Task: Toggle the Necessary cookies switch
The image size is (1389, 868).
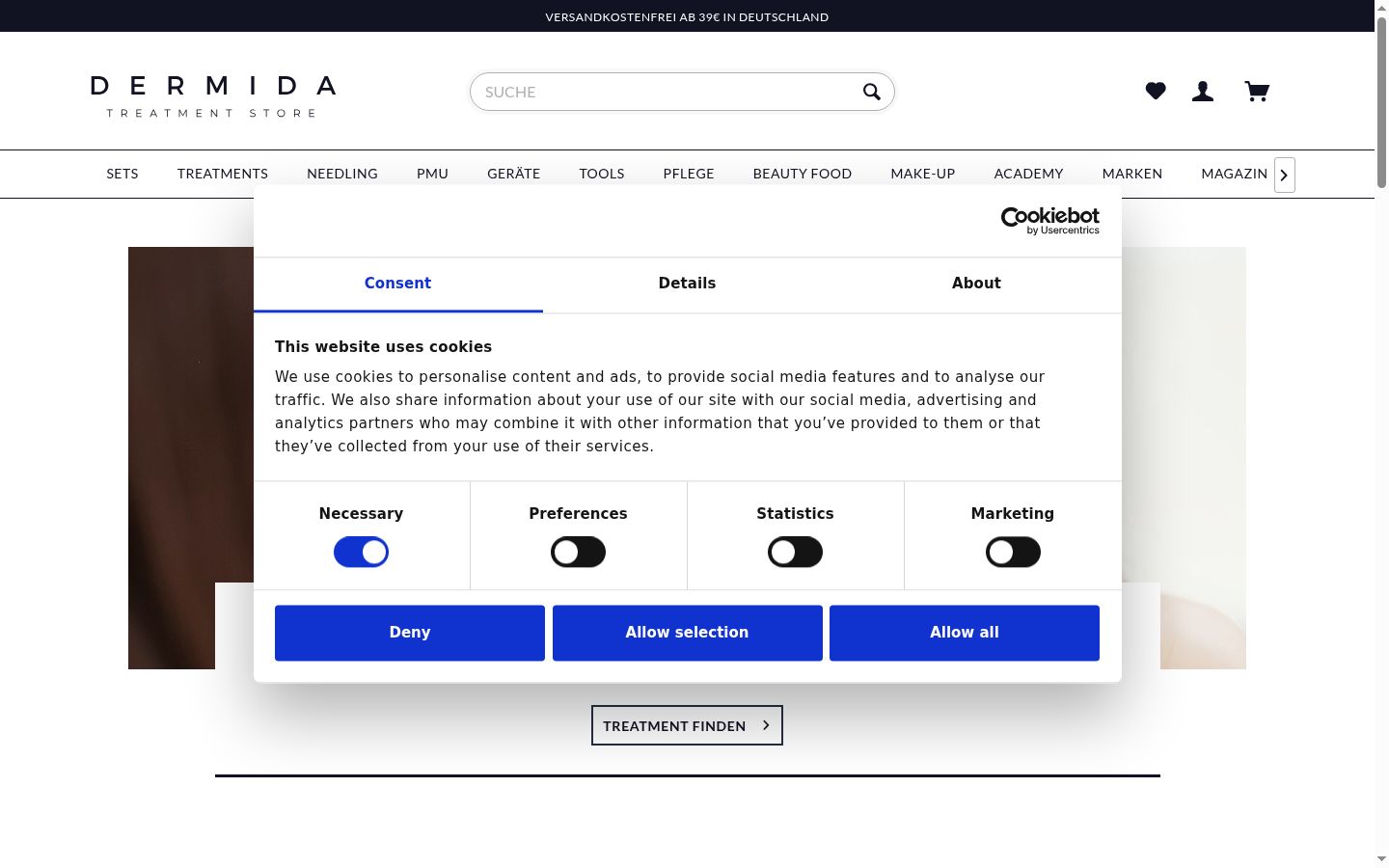Action: tap(361, 553)
